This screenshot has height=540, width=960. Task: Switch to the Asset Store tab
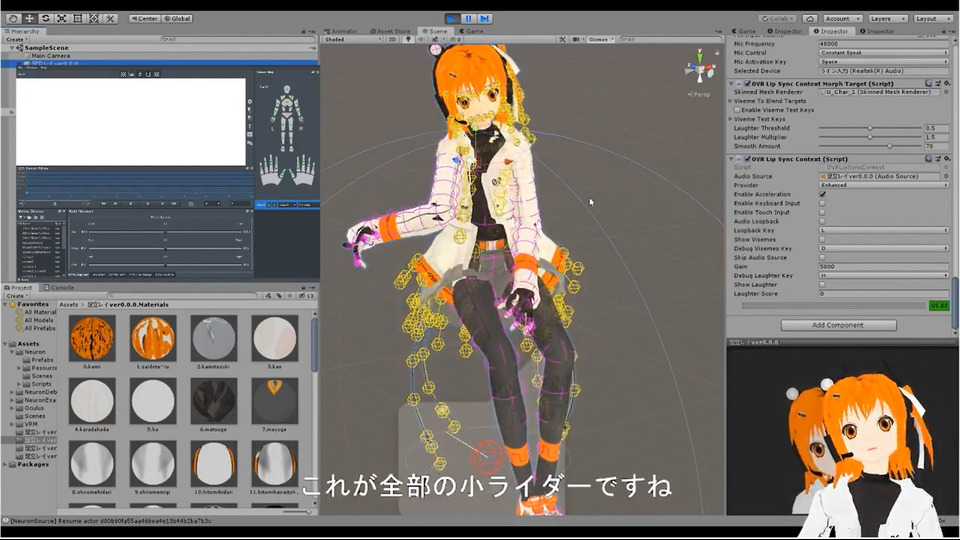click(x=390, y=31)
